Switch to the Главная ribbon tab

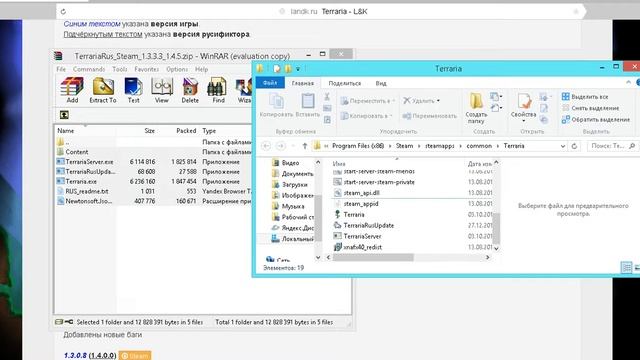click(x=302, y=83)
